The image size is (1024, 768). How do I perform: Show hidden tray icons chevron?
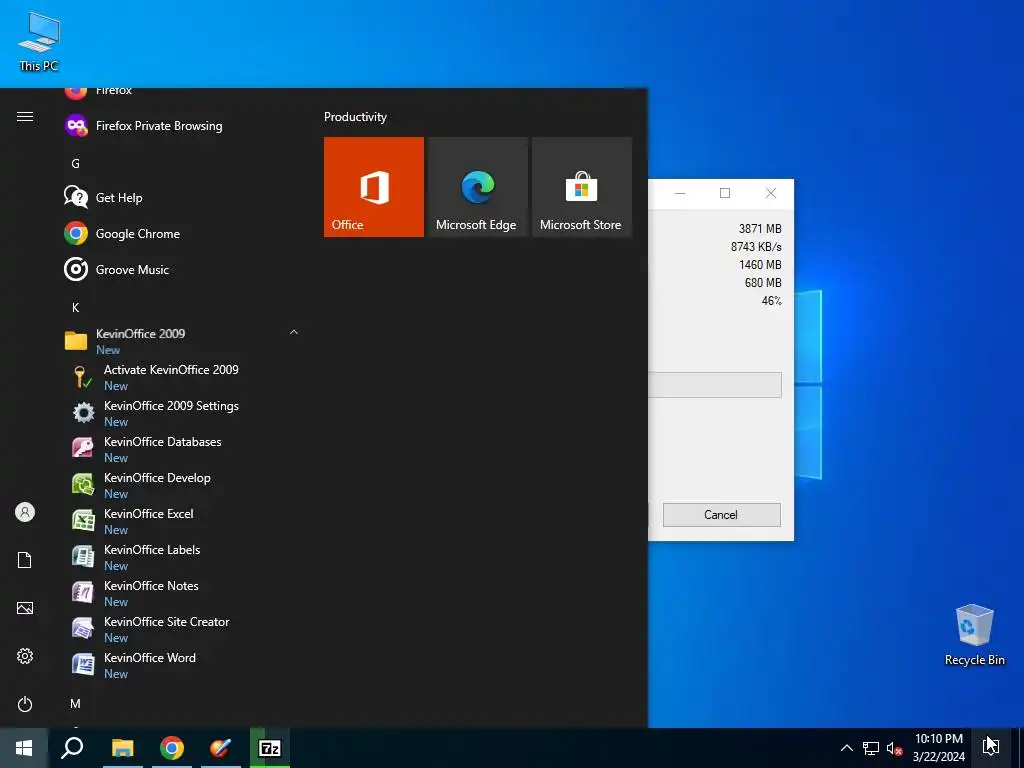point(846,748)
